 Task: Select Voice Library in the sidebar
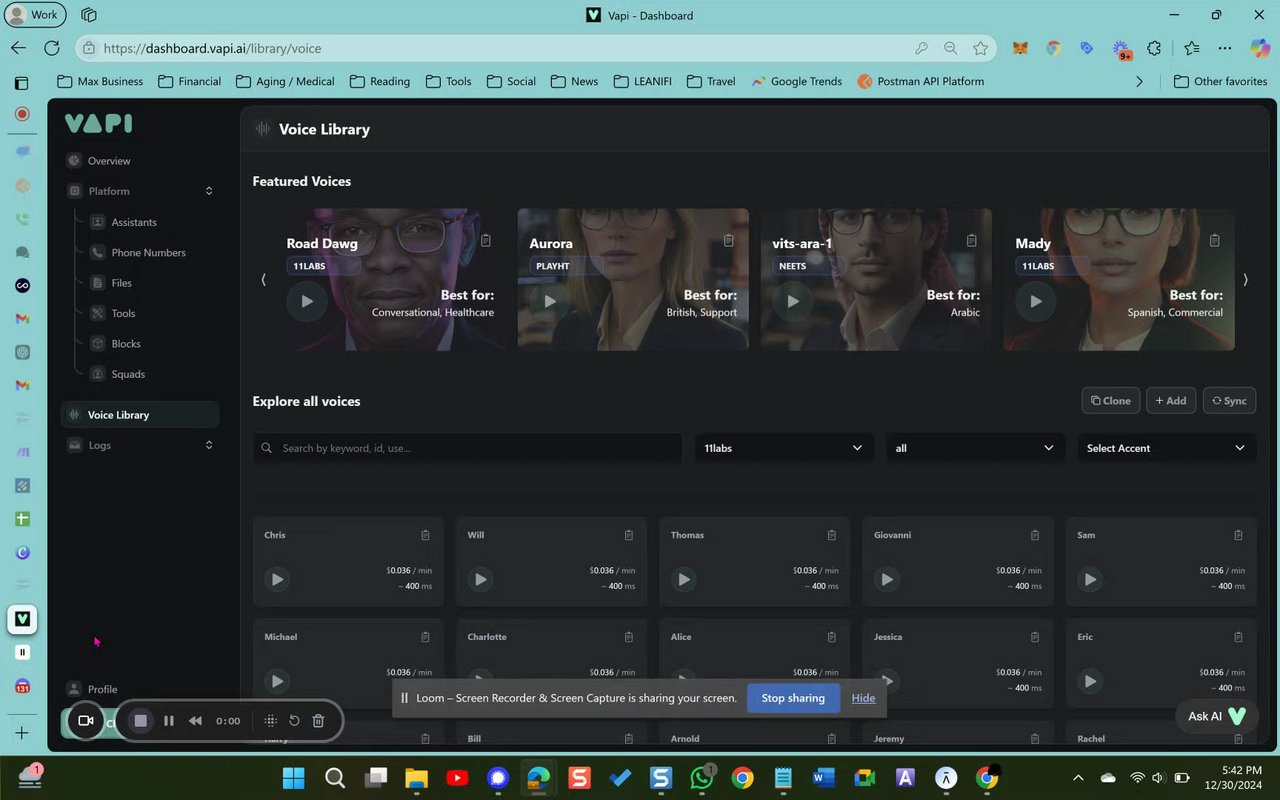[x=140, y=415]
